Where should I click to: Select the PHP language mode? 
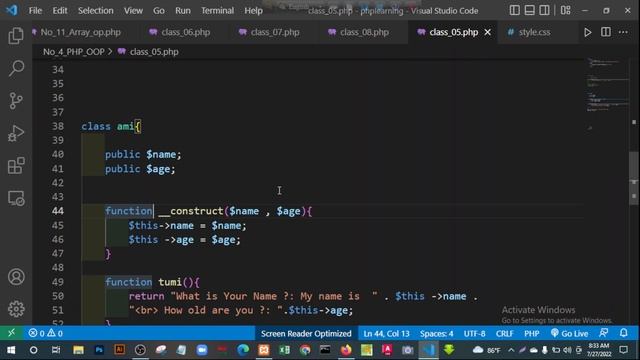(x=531, y=333)
